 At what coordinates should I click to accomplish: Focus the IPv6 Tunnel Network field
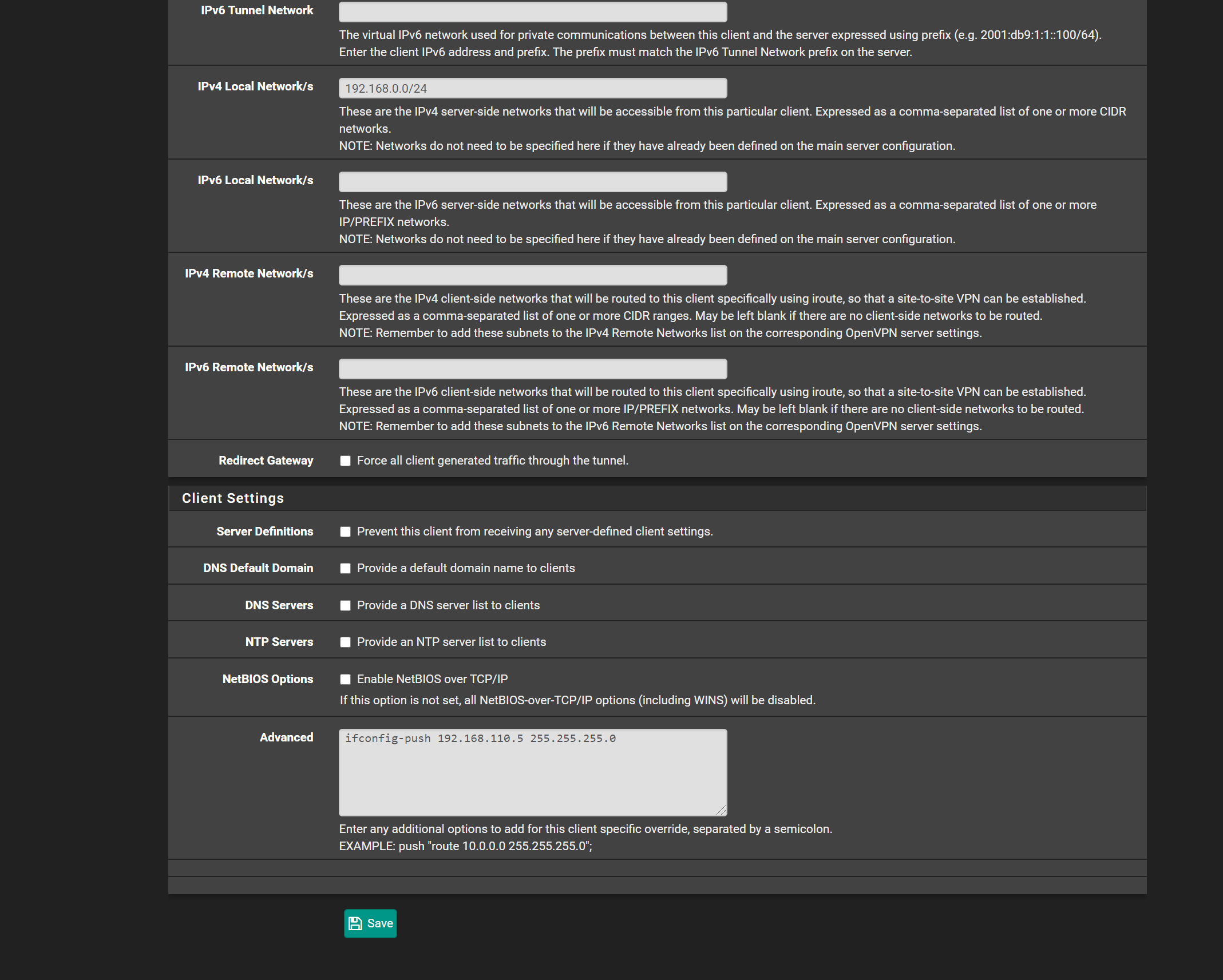(x=533, y=11)
